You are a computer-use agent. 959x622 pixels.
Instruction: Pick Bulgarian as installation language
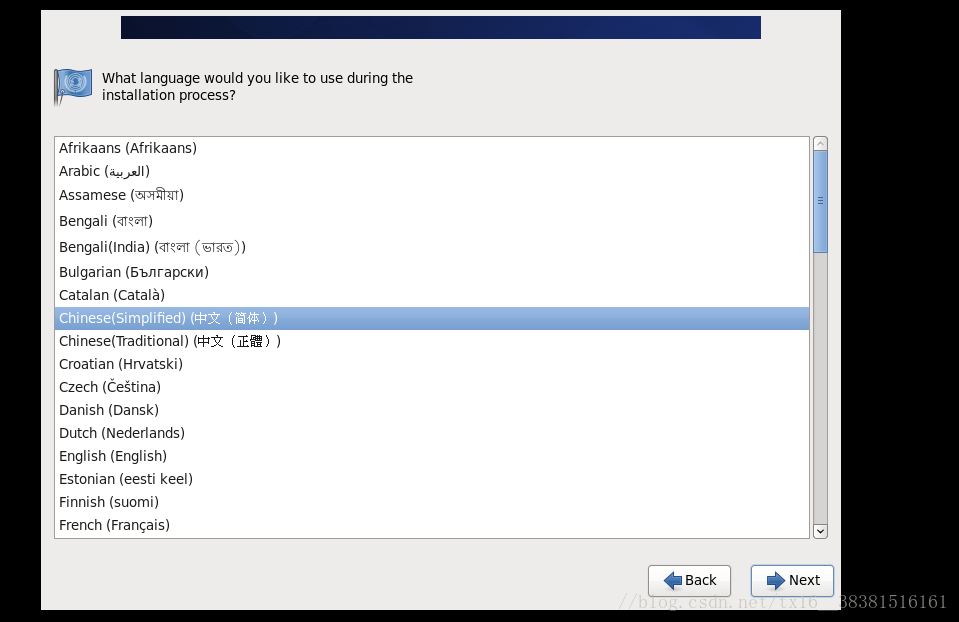coord(432,272)
